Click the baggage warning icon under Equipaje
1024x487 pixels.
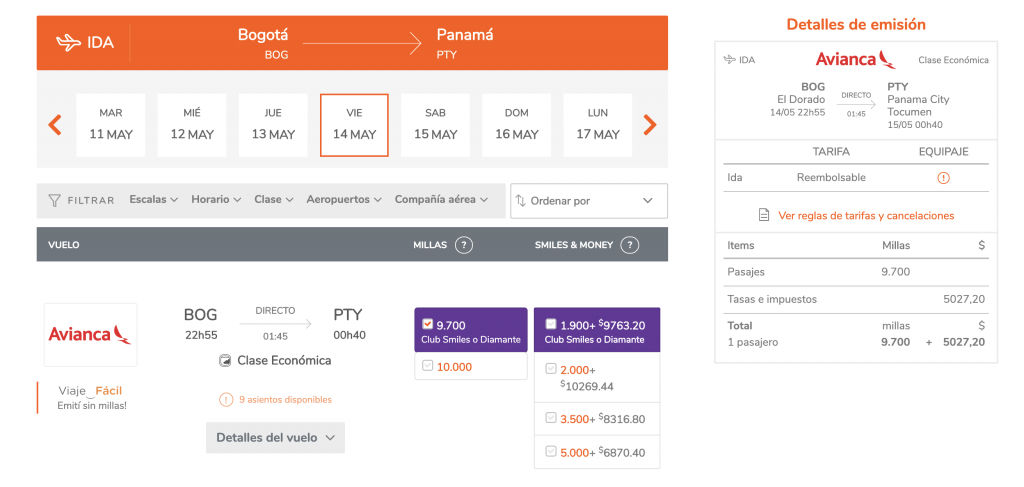click(x=943, y=178)
